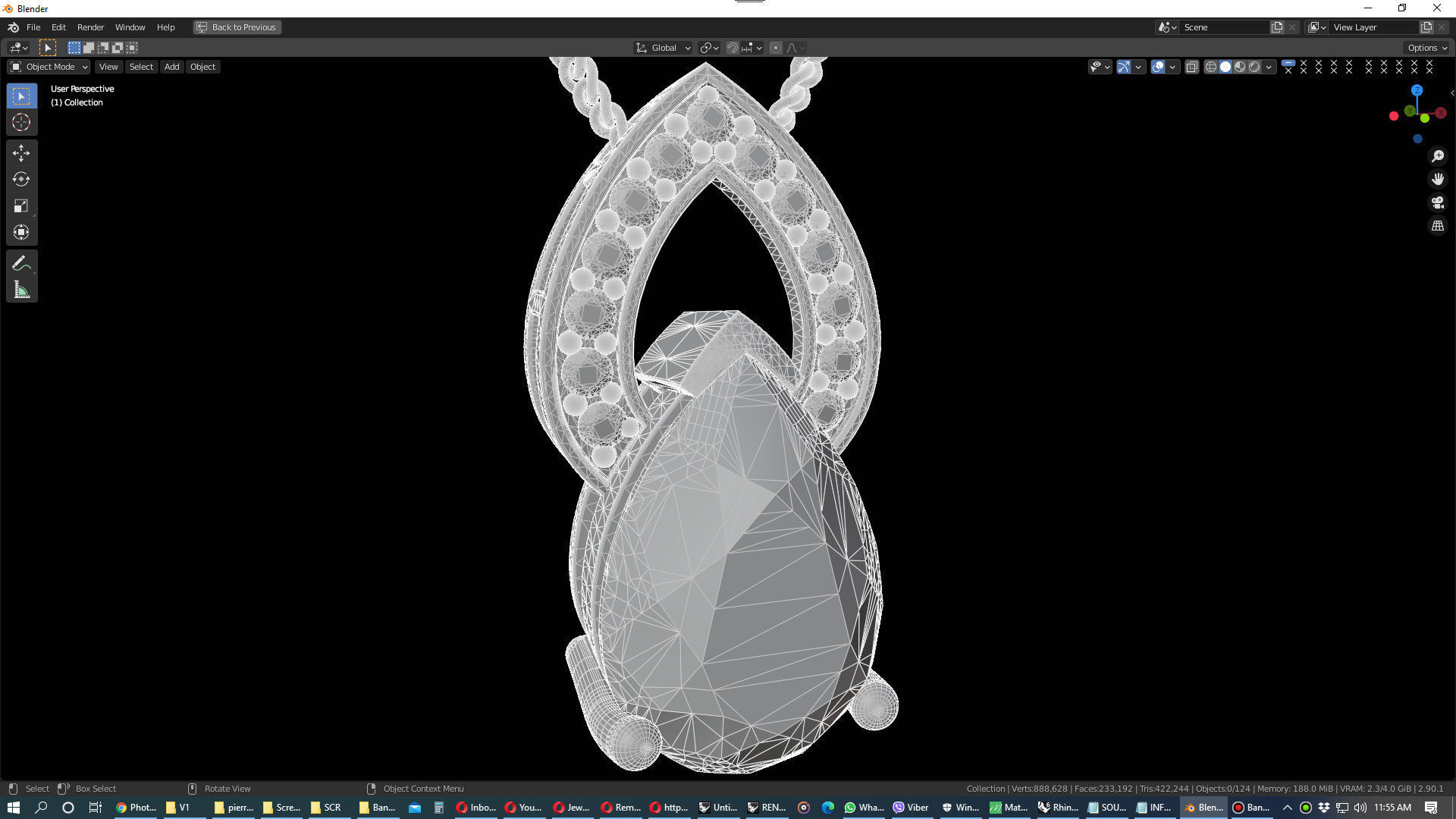The image size is (1456, 819).
Task: Select the Transform tool
Action: [x=21, y=232]
